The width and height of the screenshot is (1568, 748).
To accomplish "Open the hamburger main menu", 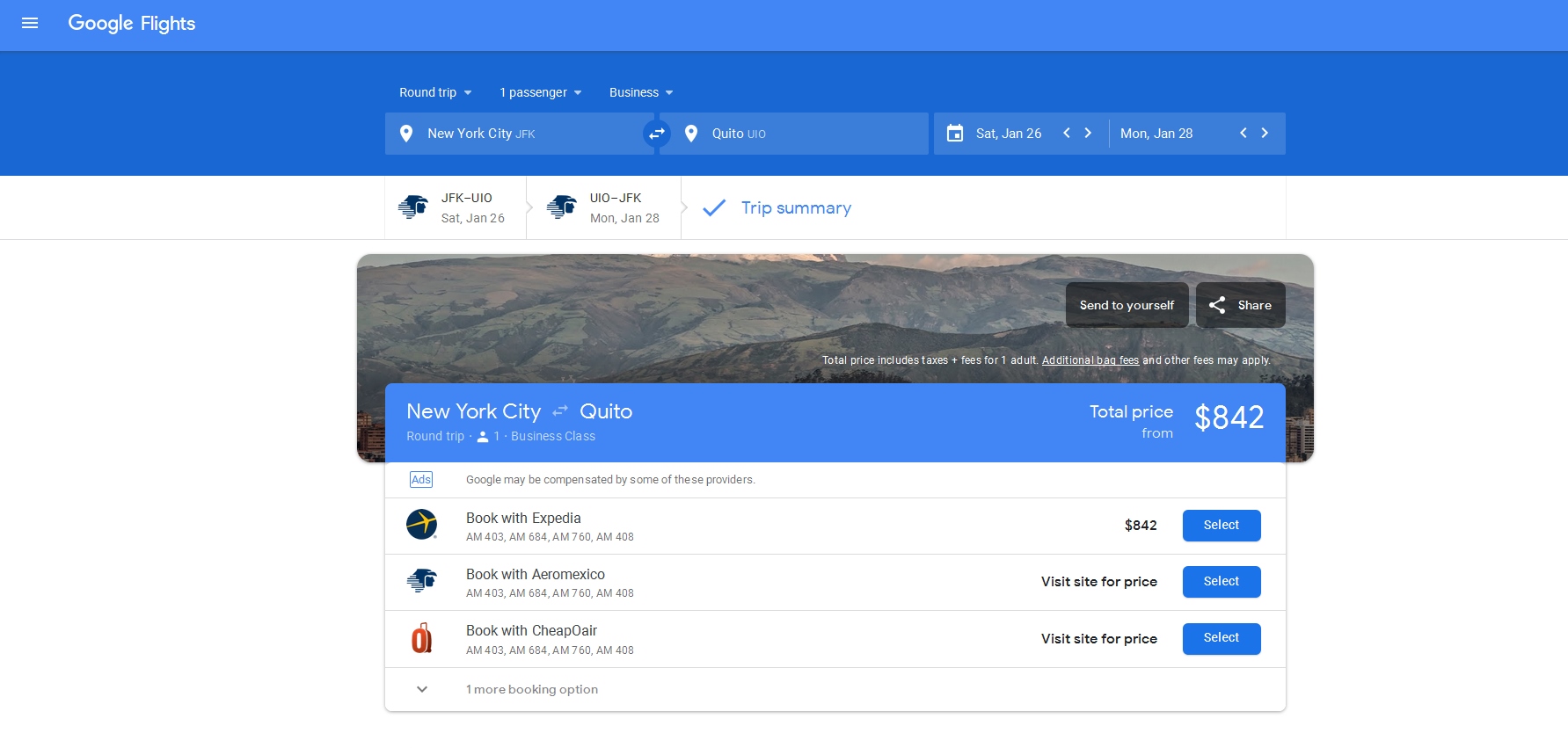I will [30, 24].
